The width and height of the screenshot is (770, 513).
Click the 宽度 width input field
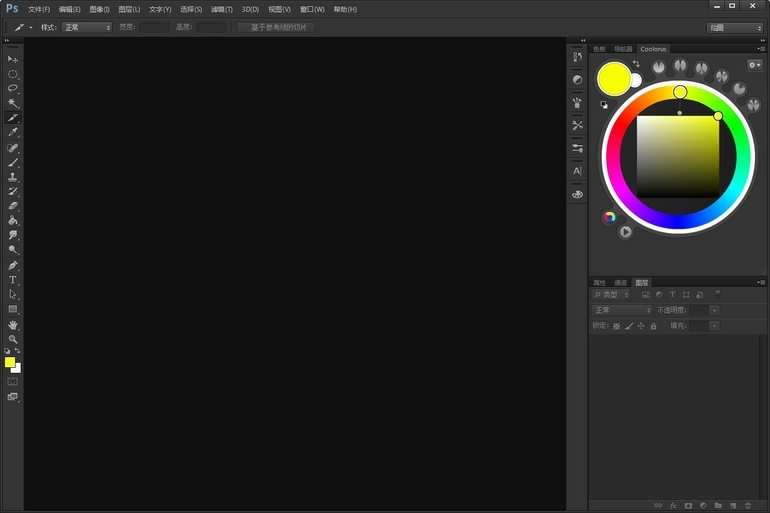point(155,27)
